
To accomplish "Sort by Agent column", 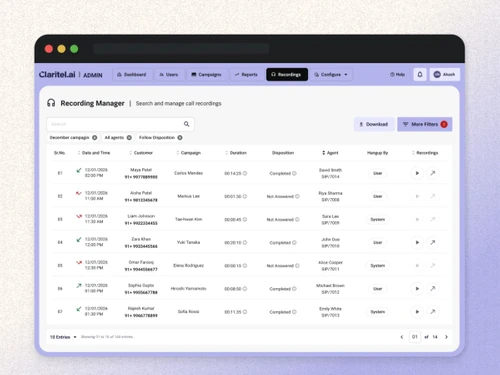I will click(330, 153).
